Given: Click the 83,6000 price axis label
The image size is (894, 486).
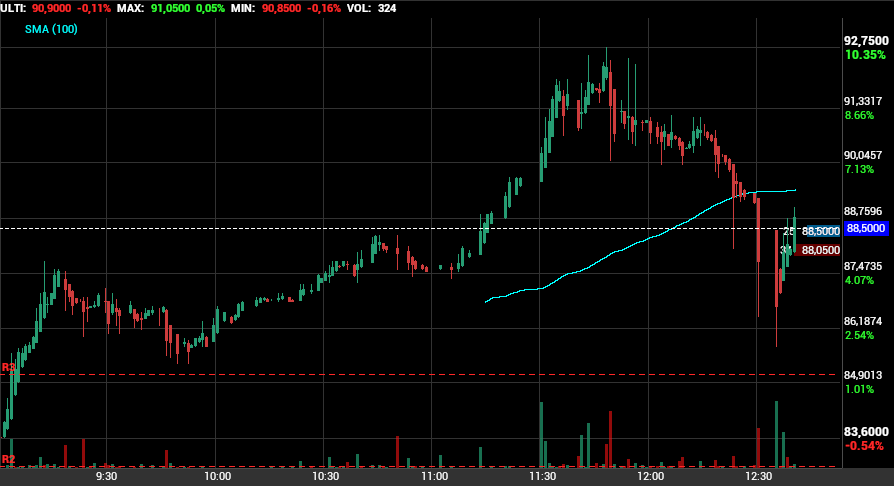Looking at the screenshot, I should point(866,432).
